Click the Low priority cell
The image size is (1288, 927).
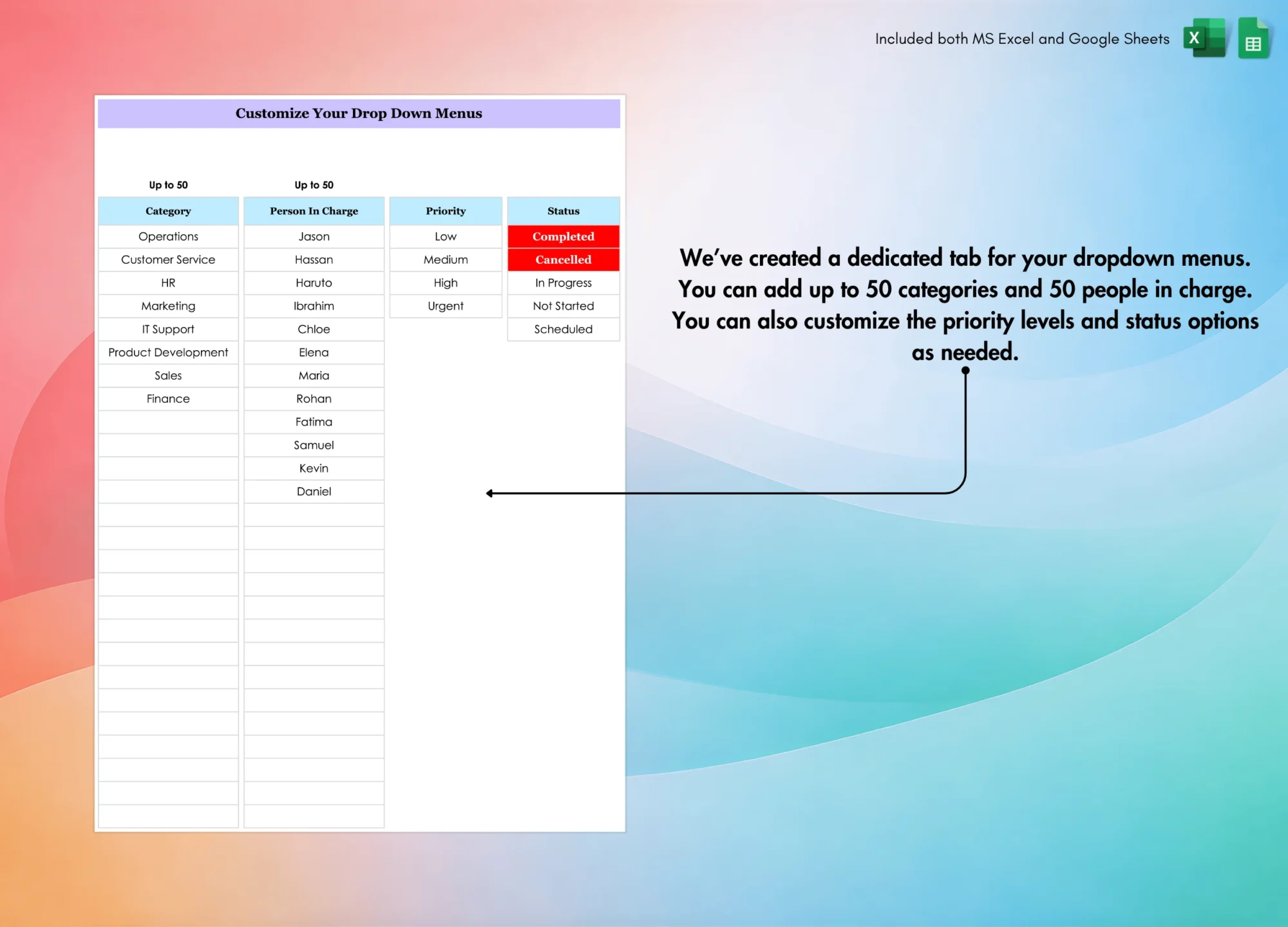point(446,236)
